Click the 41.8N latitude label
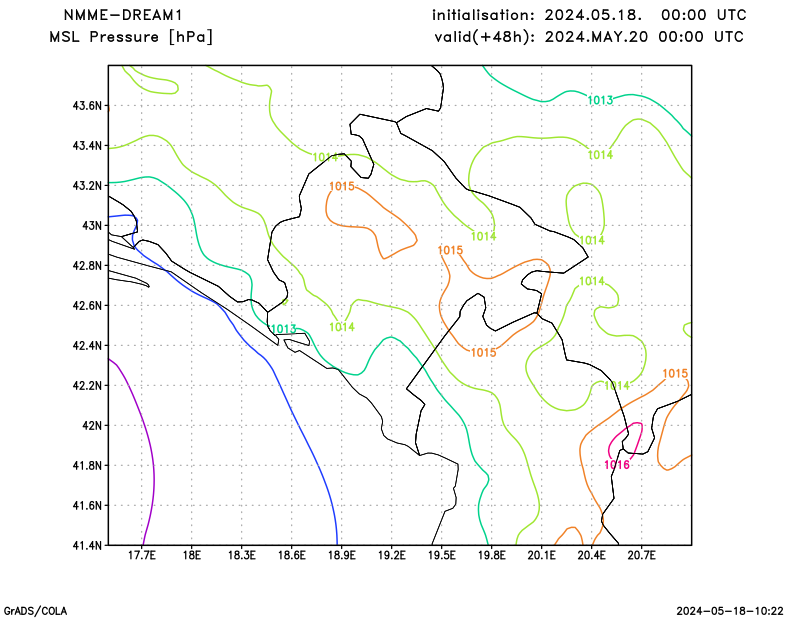 pos(87,465)
